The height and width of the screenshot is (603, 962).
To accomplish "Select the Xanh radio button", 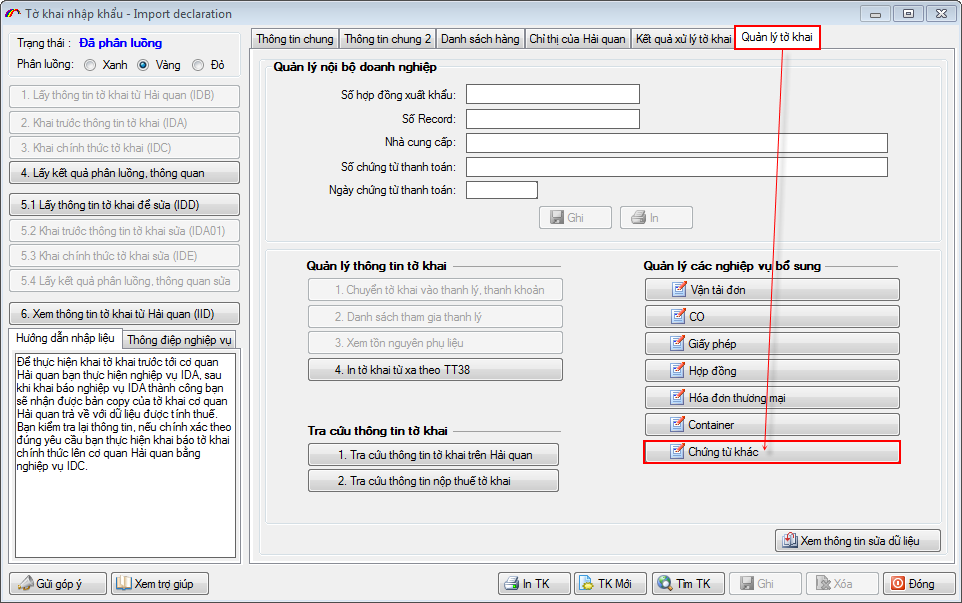I will point(91,65).
